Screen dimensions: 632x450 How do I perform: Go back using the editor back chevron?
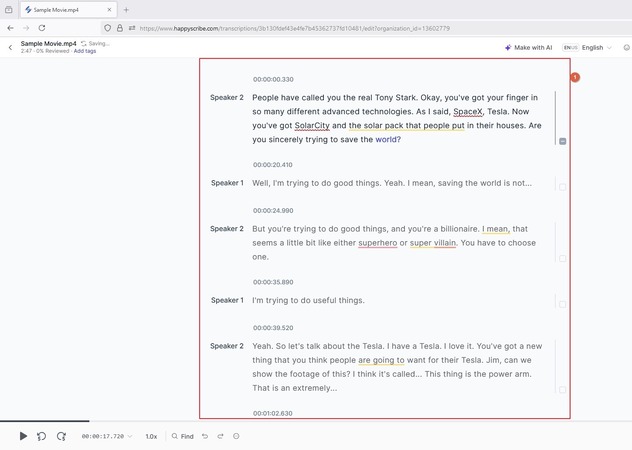[10, 47]
